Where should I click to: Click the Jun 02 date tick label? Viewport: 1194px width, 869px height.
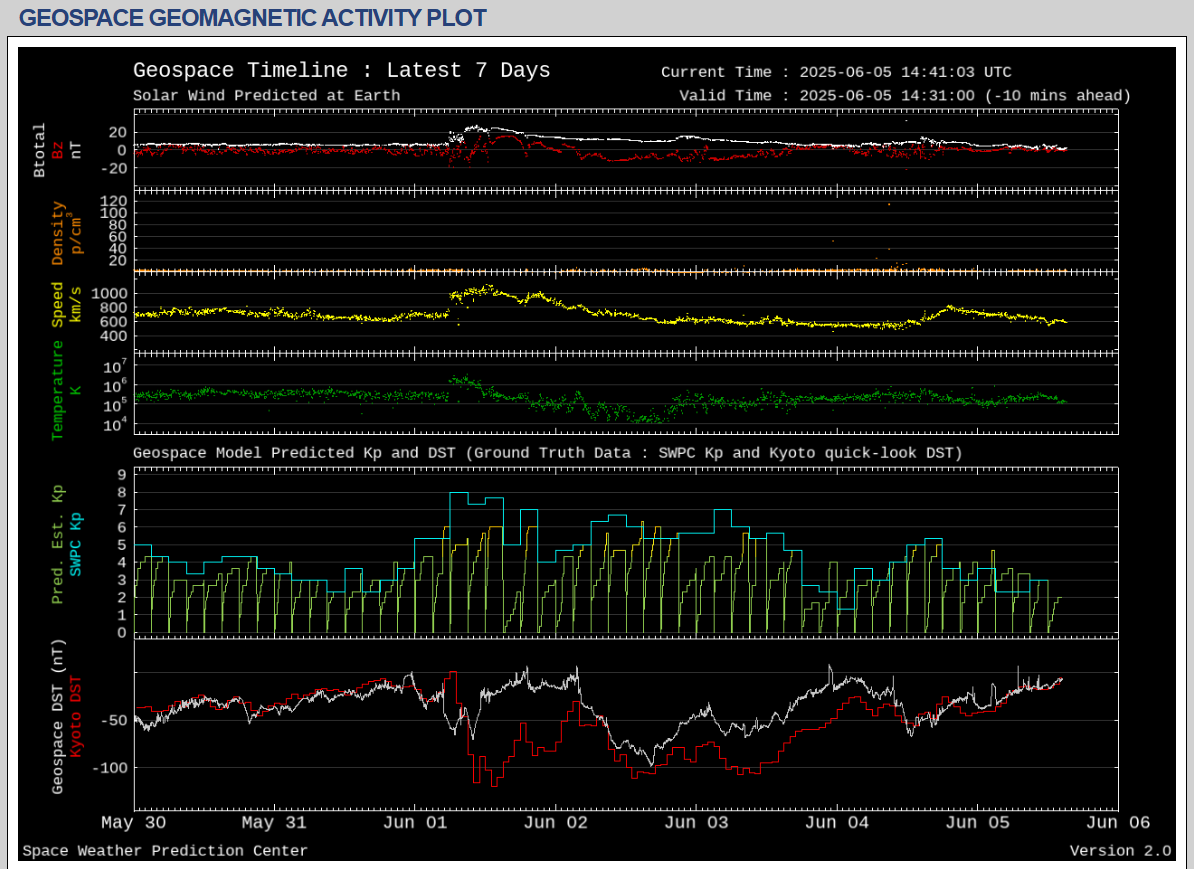pos(556,823)
